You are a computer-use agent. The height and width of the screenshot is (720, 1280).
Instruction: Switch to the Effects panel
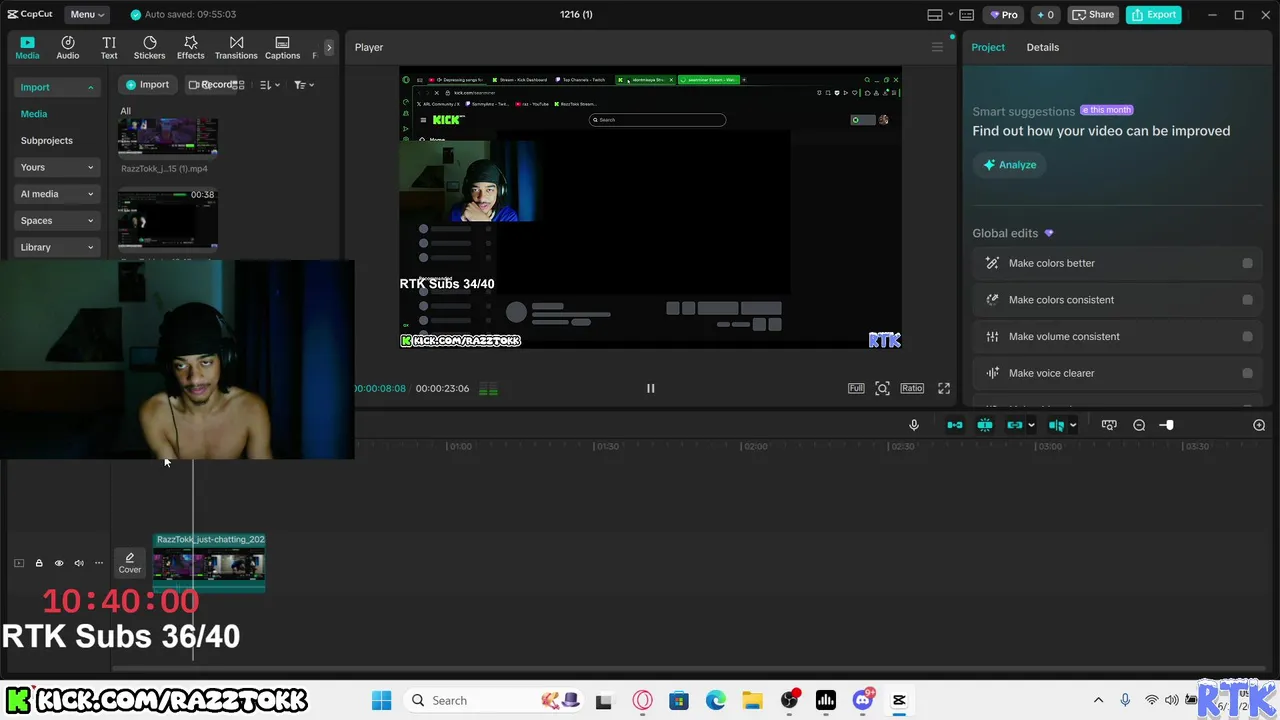point(190,47)
